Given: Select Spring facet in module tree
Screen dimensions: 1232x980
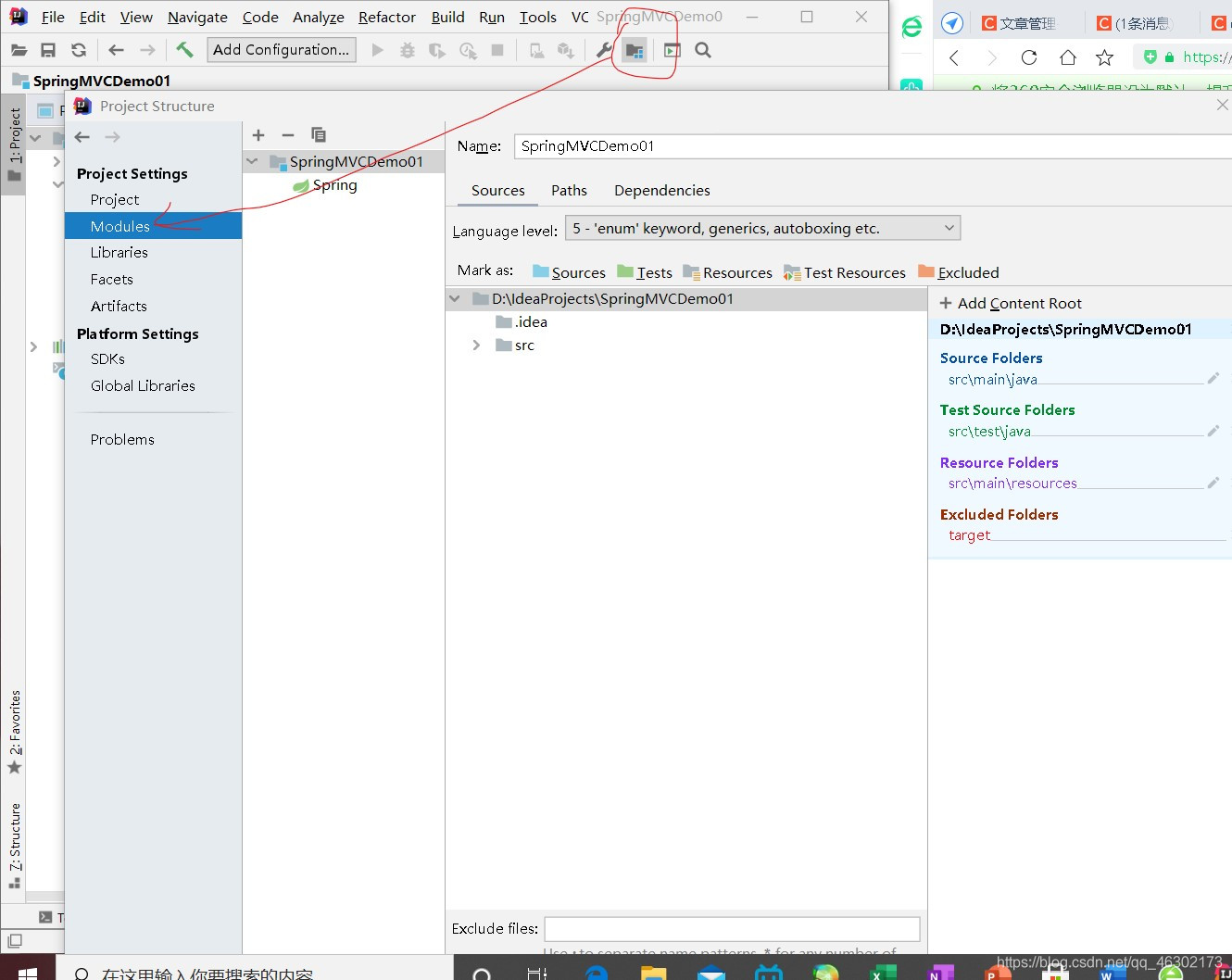Looking at the screenshot, I should pyautogui.click(x=325, y=185).
